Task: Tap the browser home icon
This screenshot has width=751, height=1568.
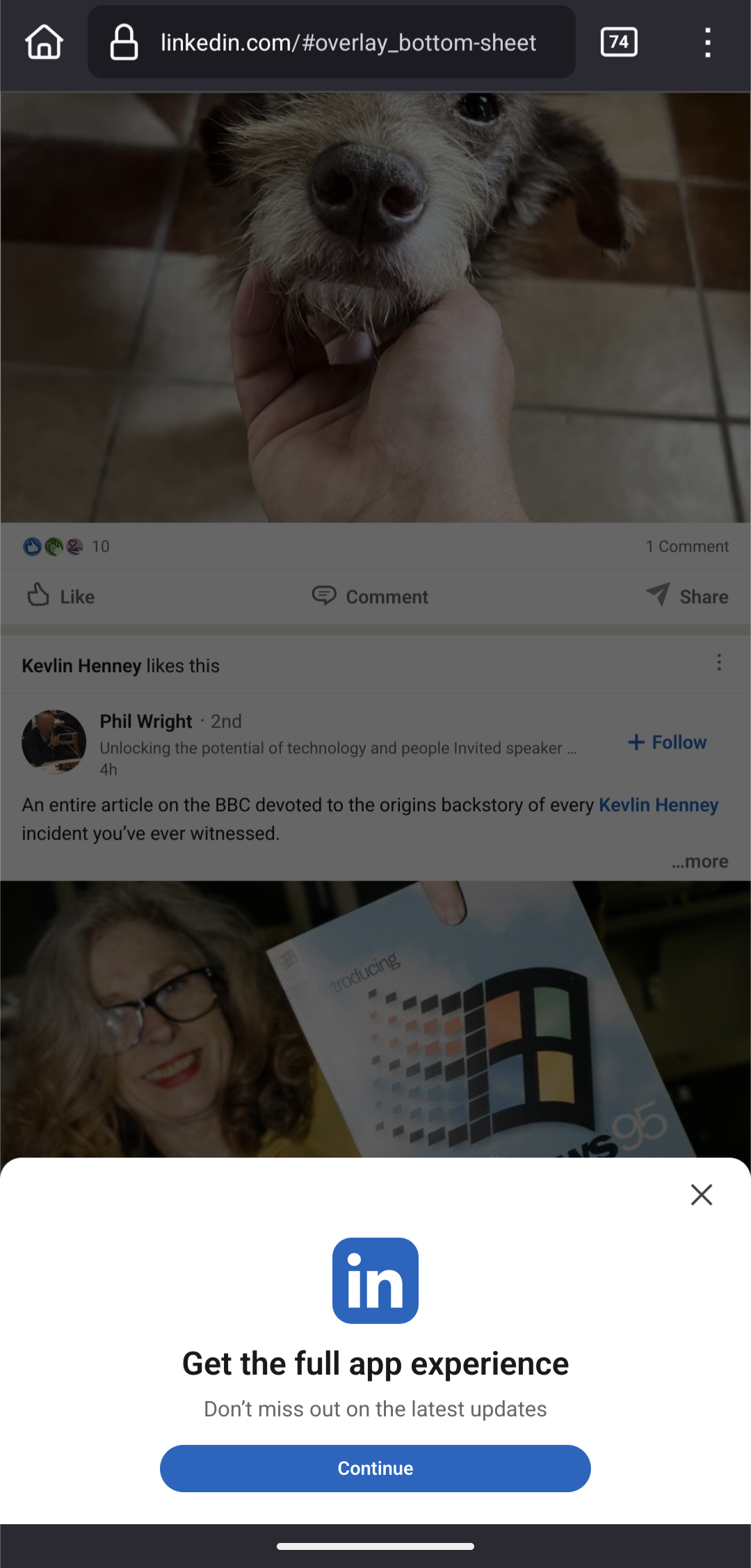Action: (45, 42)
